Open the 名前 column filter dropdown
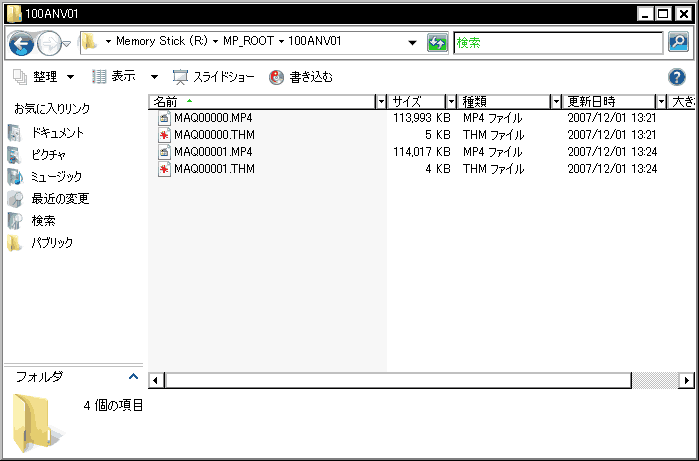 click(381, 102)
